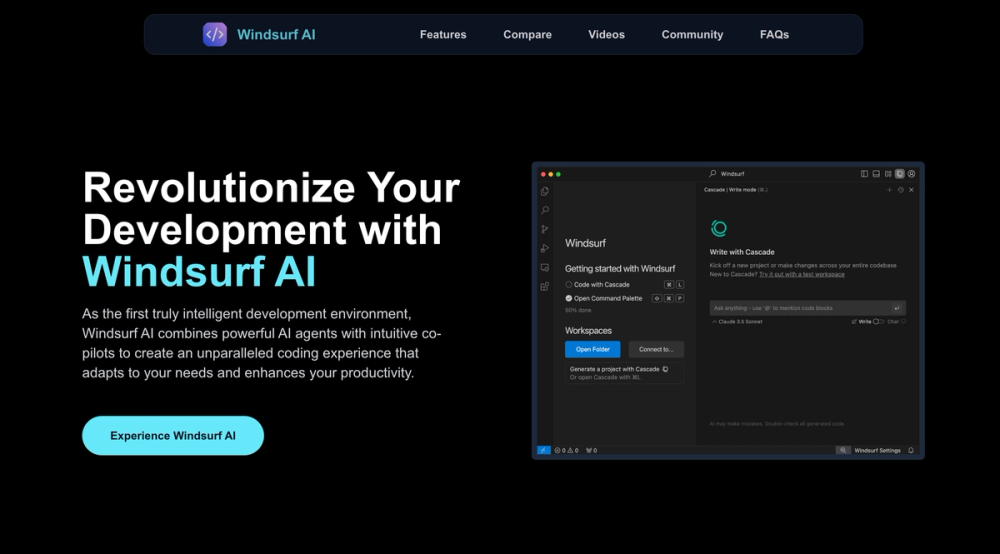Click Generate a project with Cascade
Viewport: 1000px width, 554px height.
614,369
